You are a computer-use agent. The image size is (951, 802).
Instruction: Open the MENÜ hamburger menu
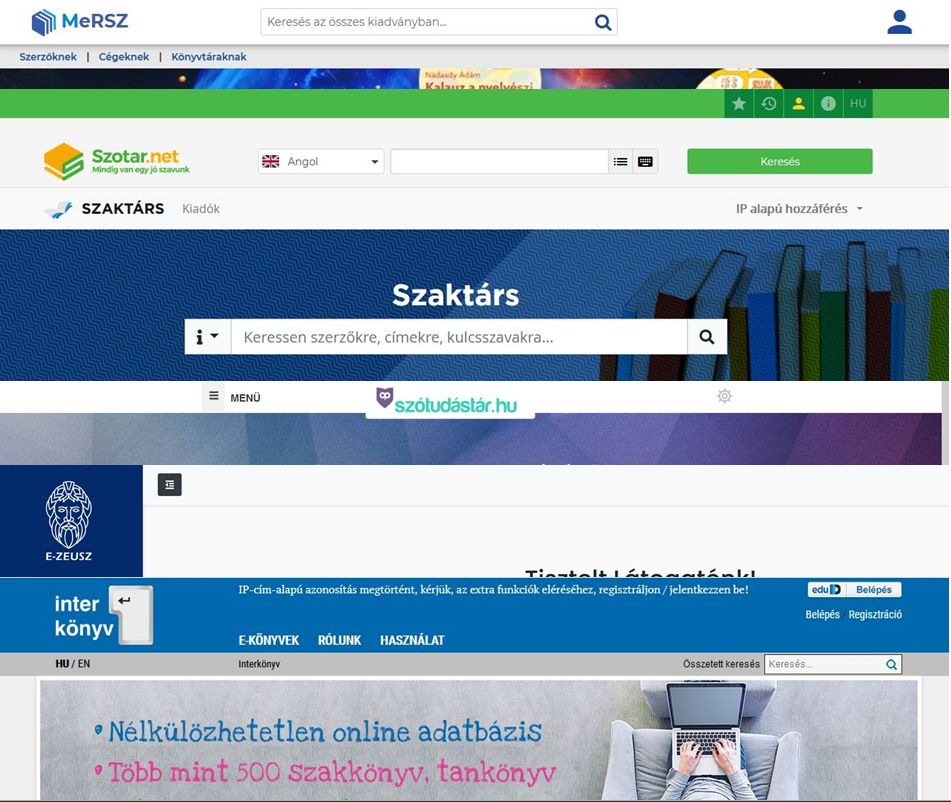click(234, 397)
